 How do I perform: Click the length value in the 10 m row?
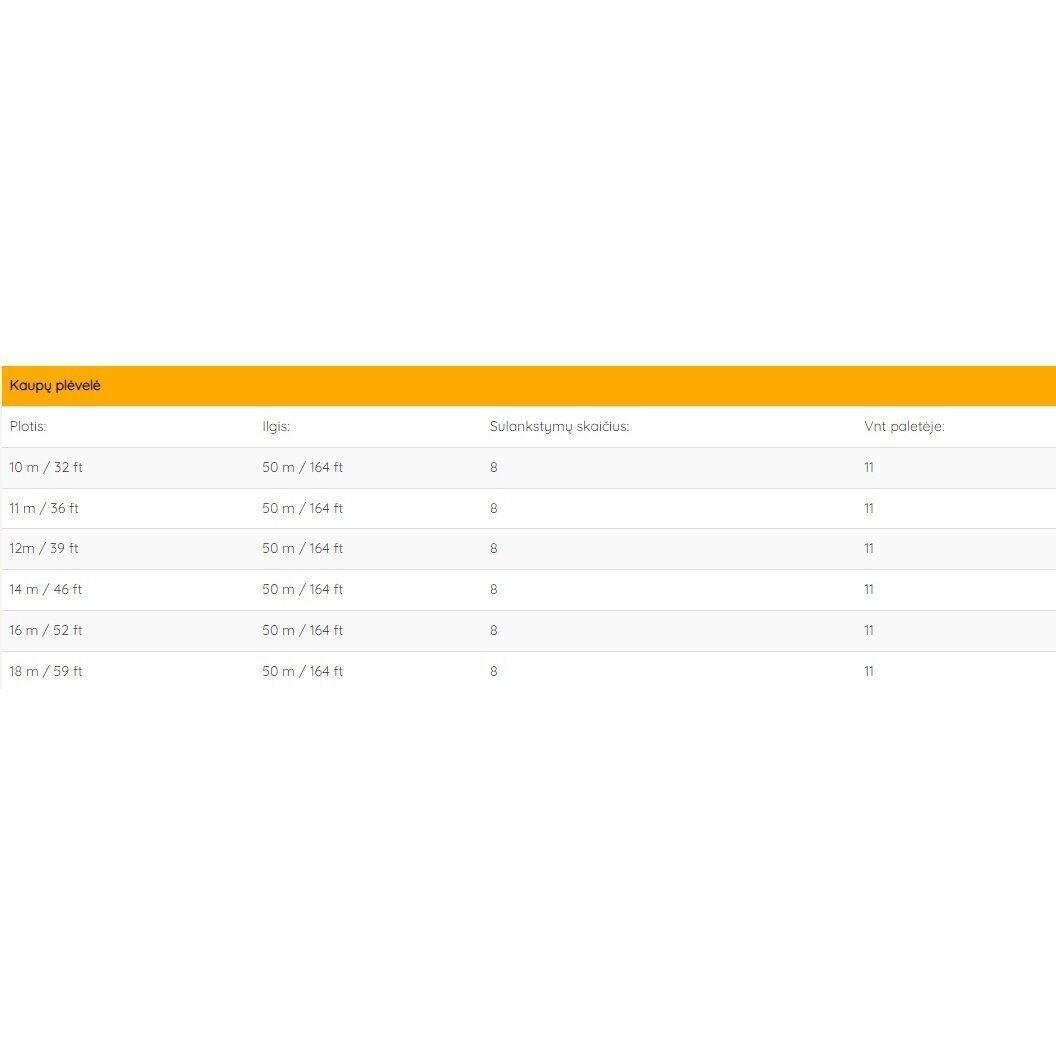coord(302,467)
